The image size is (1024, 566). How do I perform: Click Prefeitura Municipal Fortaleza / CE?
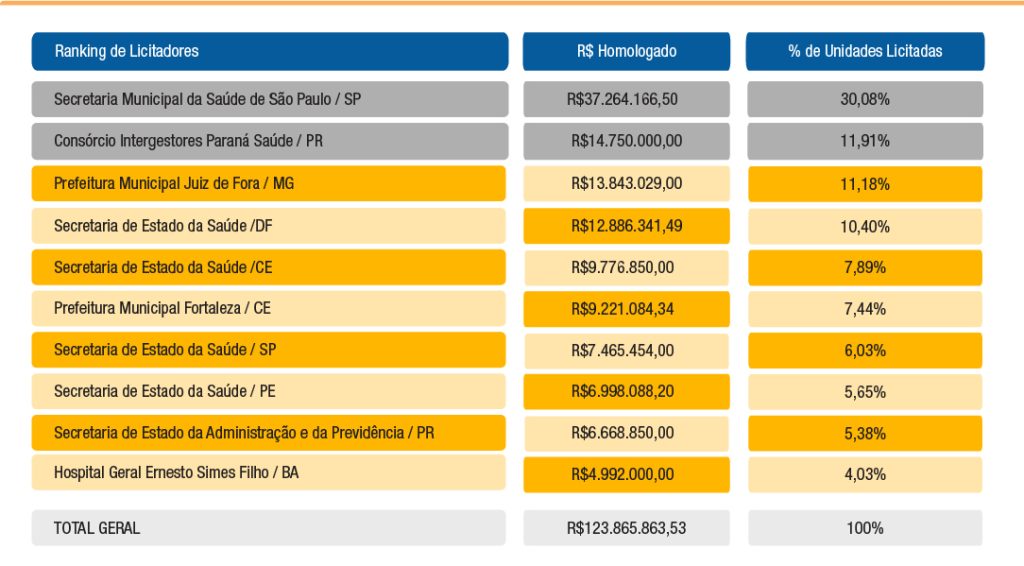[268, 308]
